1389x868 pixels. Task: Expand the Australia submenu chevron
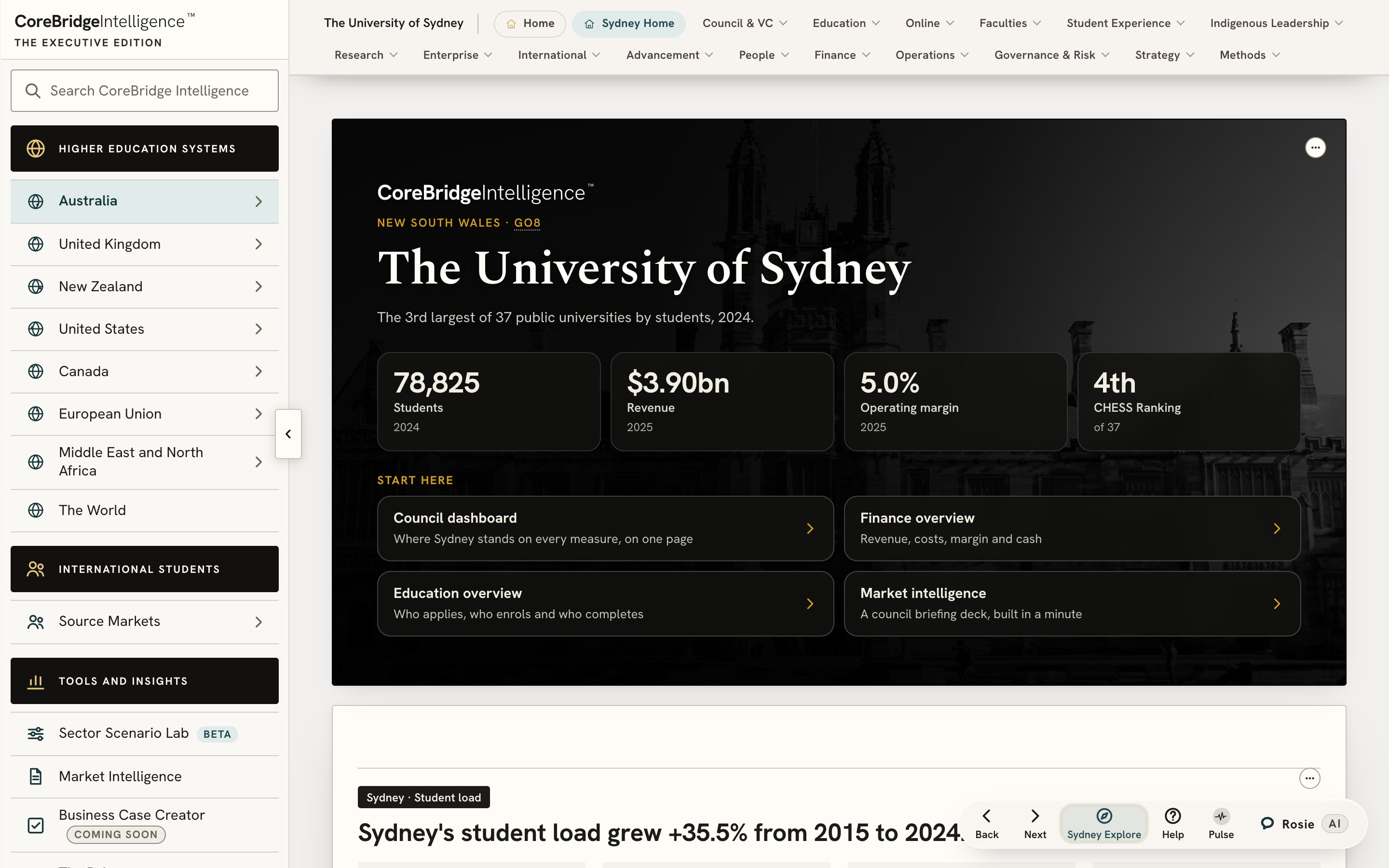[x=259, y=202]
